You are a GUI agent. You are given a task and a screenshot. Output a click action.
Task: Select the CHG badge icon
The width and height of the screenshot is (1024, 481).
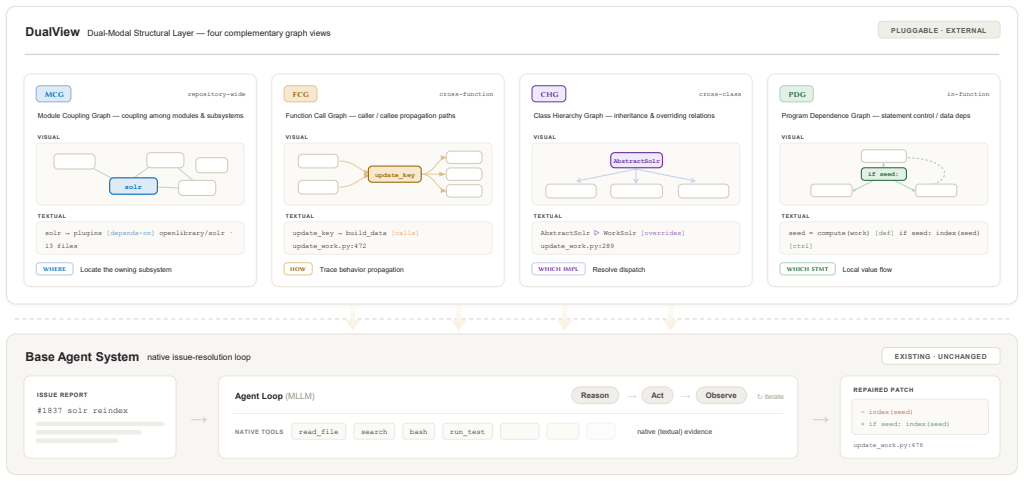pos(549,94)
